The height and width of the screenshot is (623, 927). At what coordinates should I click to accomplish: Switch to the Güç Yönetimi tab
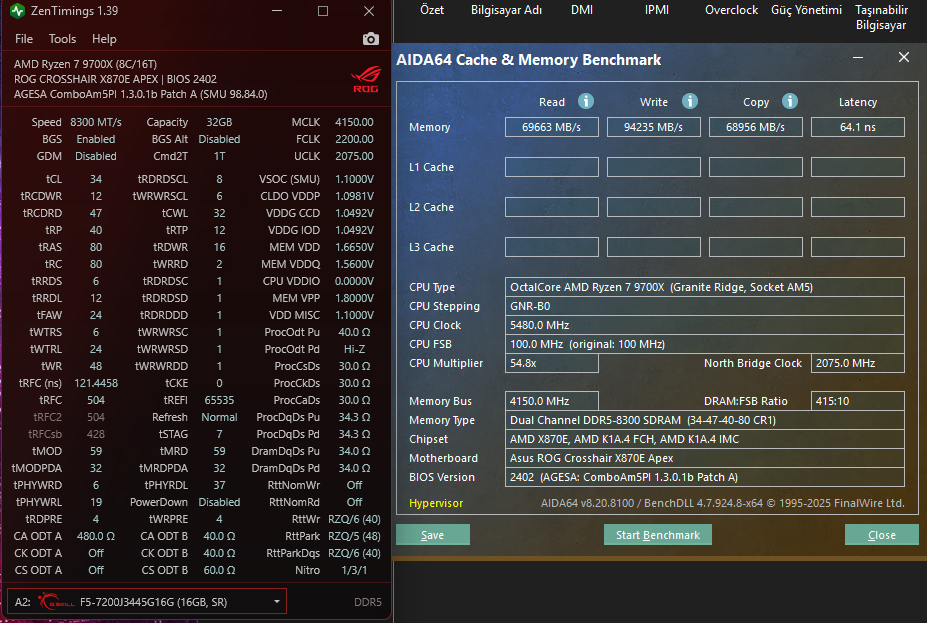coord(806,10)
